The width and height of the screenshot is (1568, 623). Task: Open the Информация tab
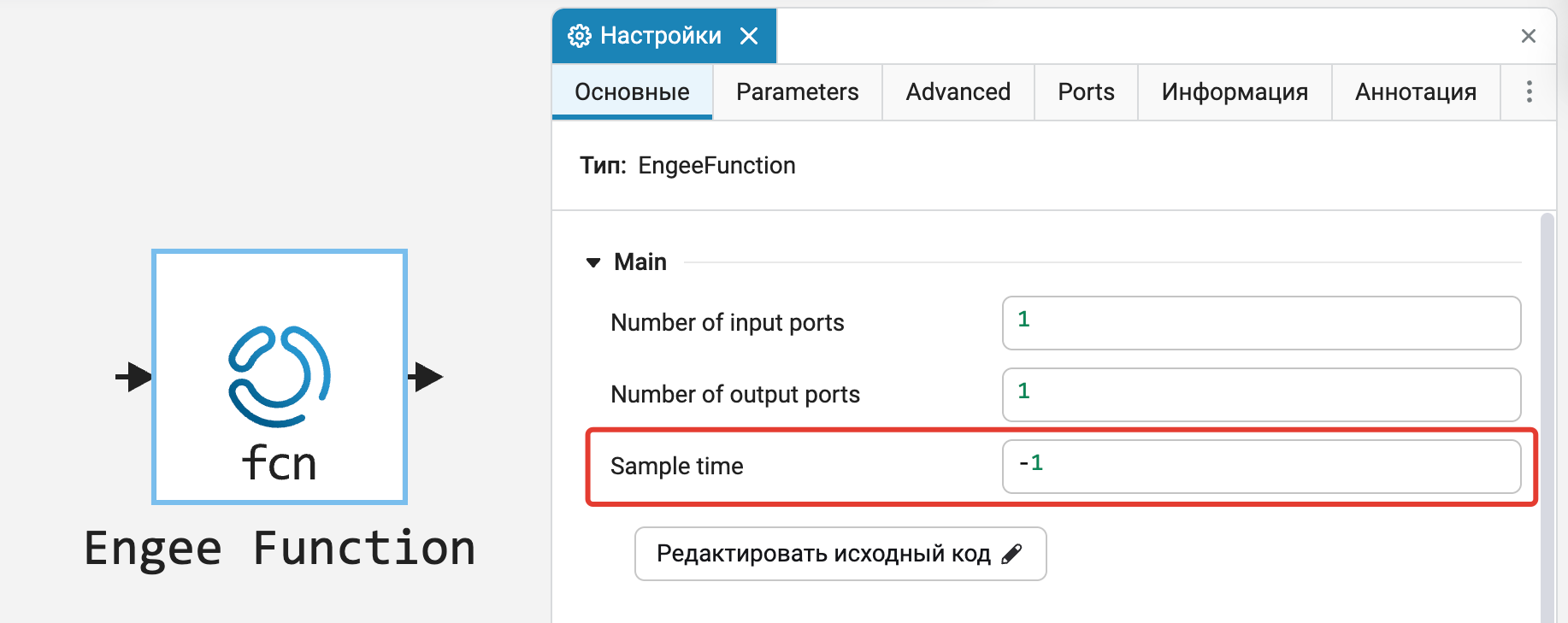point(1235,91)
